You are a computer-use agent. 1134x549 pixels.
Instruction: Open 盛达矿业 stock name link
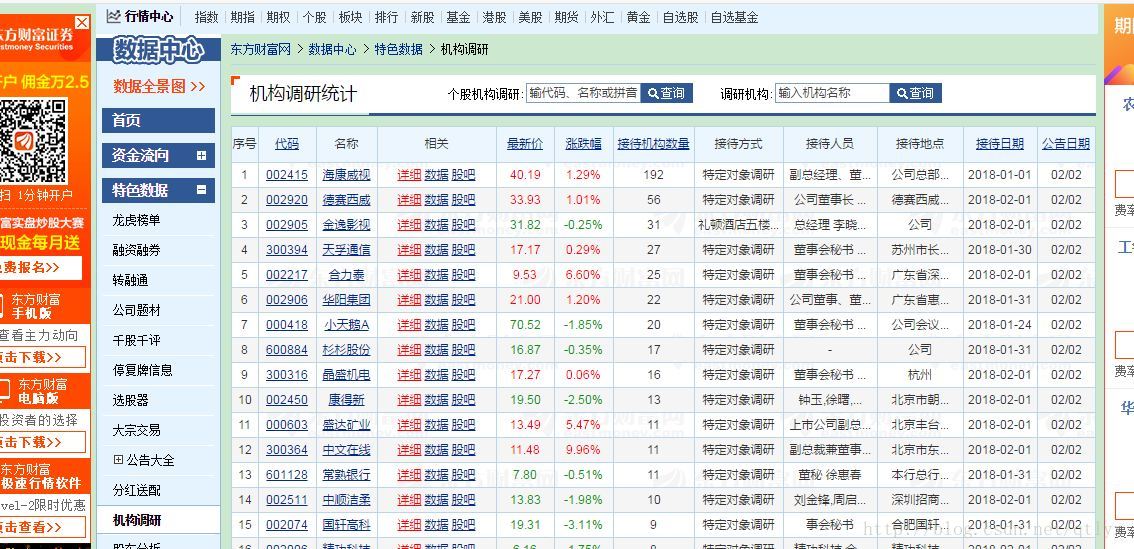(346, 425)
